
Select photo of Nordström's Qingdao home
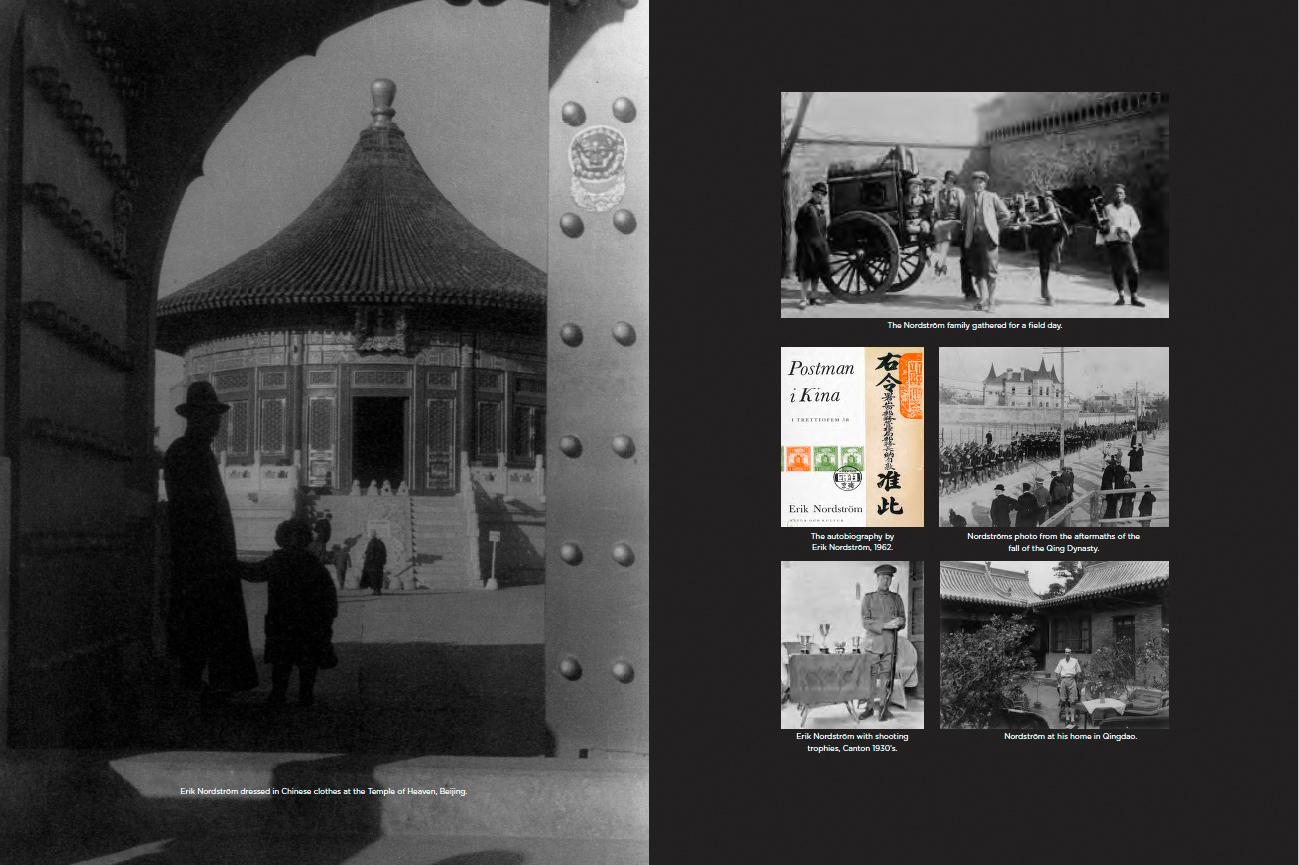click(1054, 645)
